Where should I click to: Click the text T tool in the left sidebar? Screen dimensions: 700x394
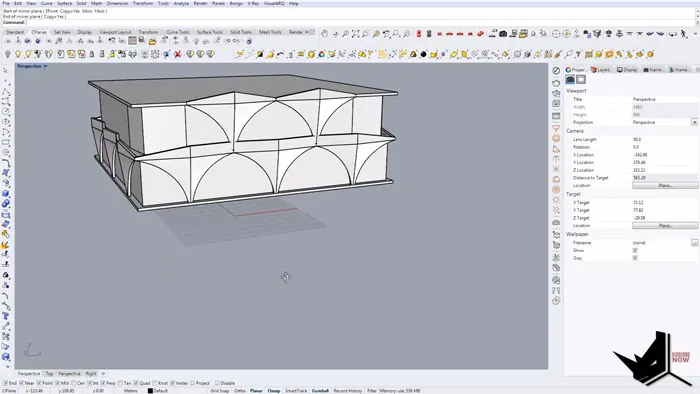coord(5,316)
